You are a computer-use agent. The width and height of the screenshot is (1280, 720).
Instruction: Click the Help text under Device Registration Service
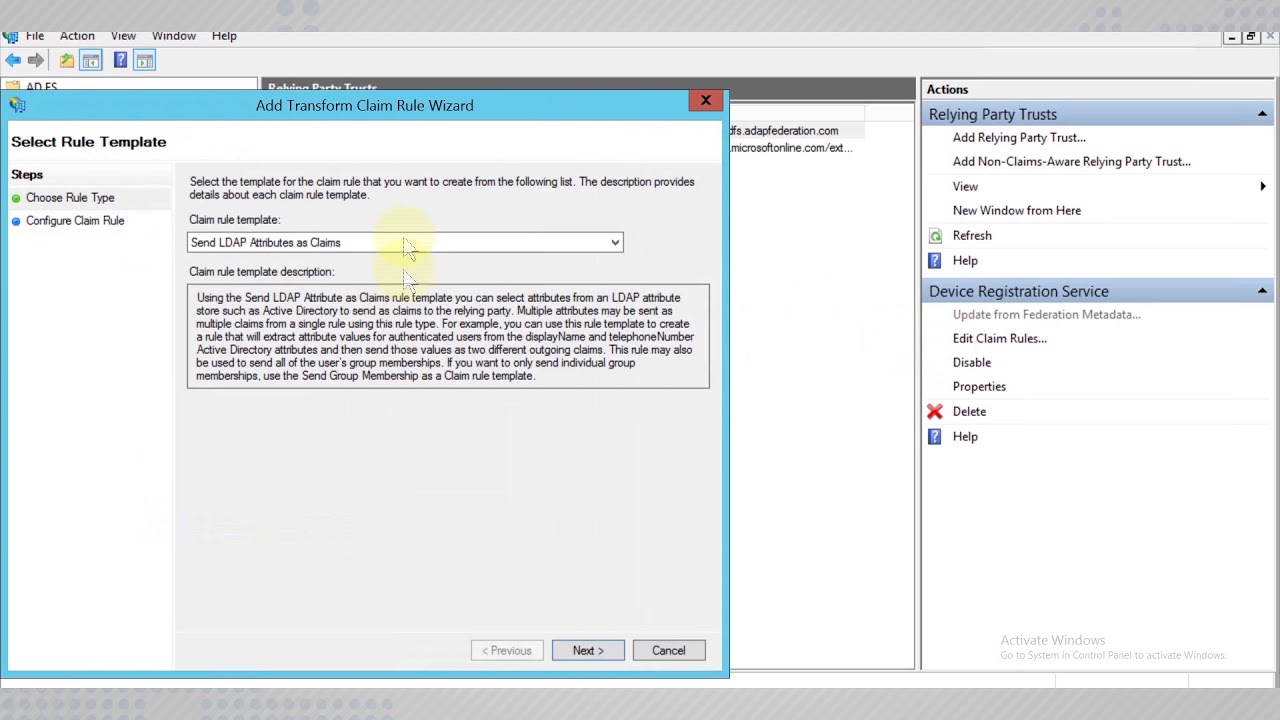pyautogui.click(x=965, y=437)
